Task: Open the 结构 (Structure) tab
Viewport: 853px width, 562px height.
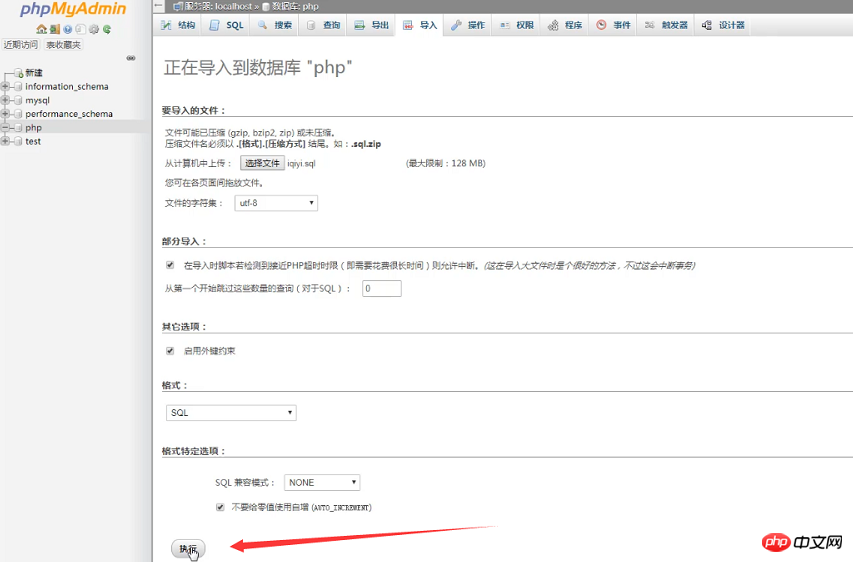Action: coord(178,25)
